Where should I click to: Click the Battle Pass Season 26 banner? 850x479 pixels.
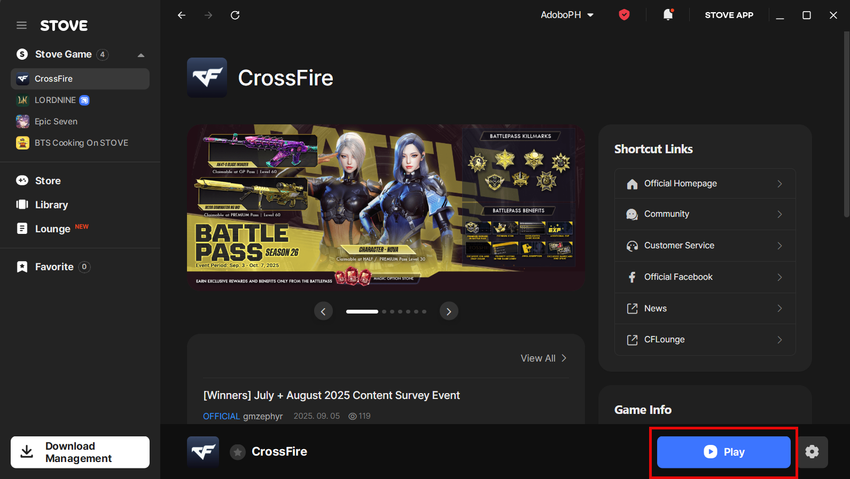386,207
